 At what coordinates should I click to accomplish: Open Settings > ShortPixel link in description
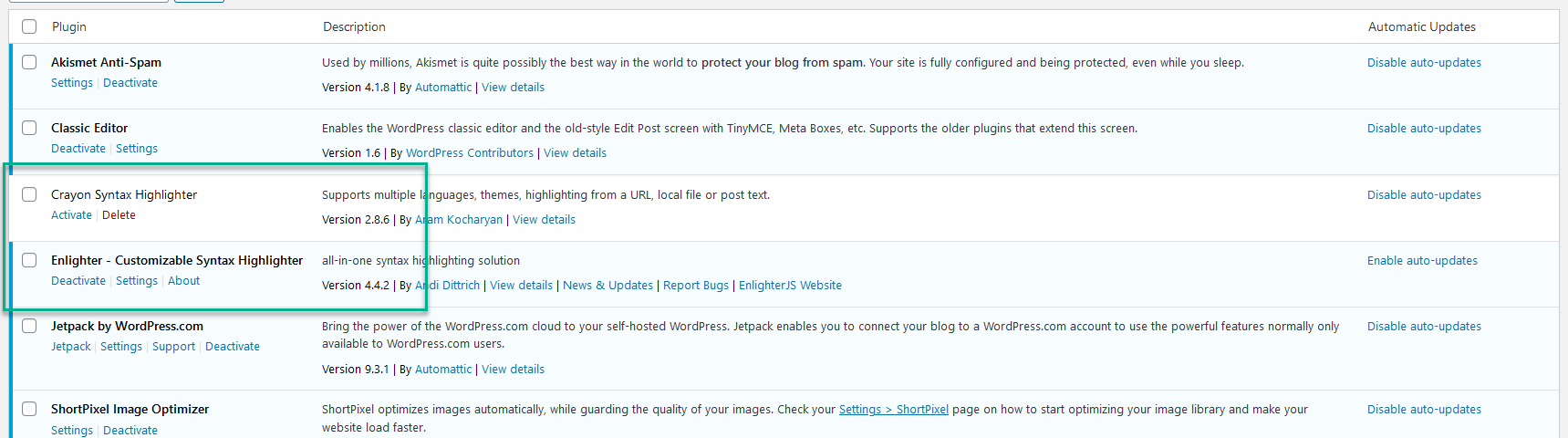[894, 410]
